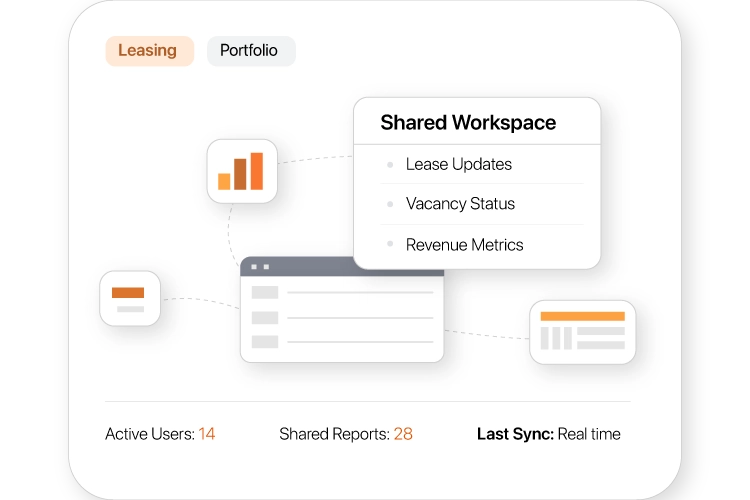Click the bullet beside Revenue Metrics
Screen dimensions: 750x500
(389, 245)
